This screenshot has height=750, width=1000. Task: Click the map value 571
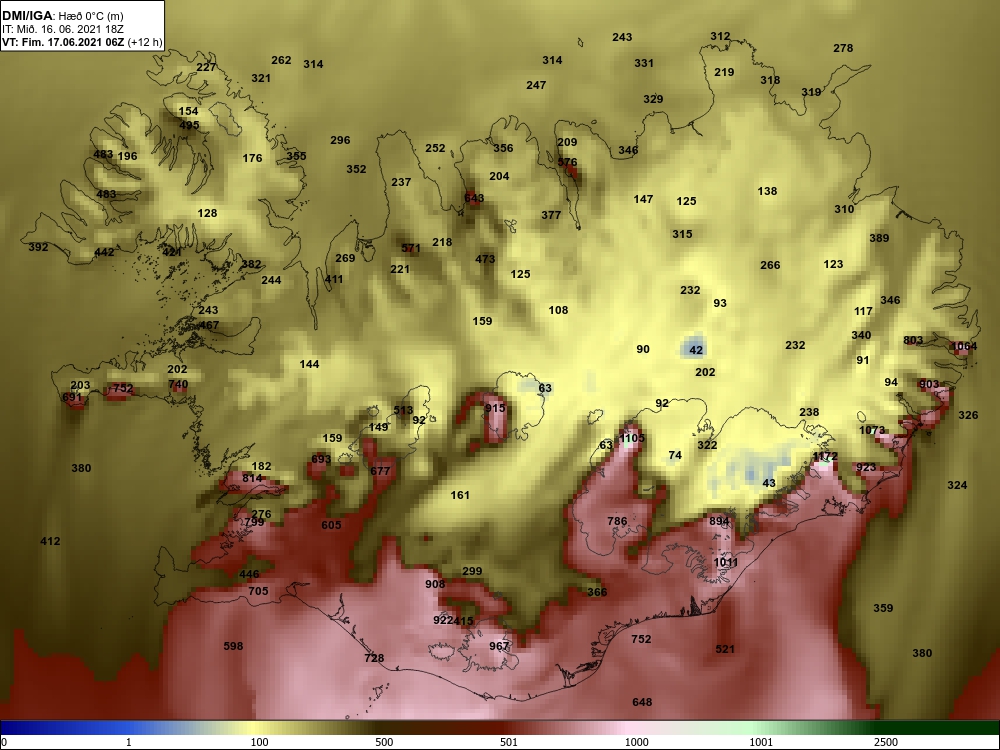[x=411, y=248]
